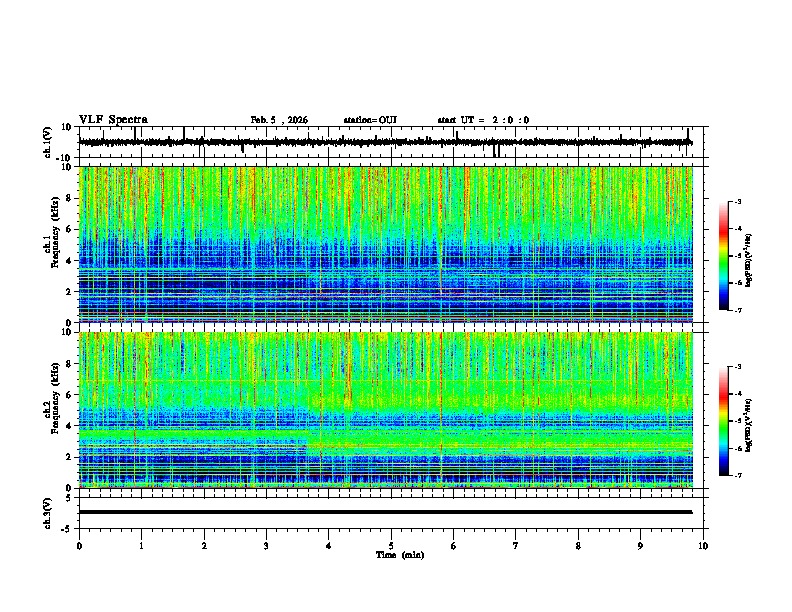Click inside the ch.1 voltage waveform panel
Image resolution: width=792 pixels, height=612 pixels.
(x=391, y=142)
